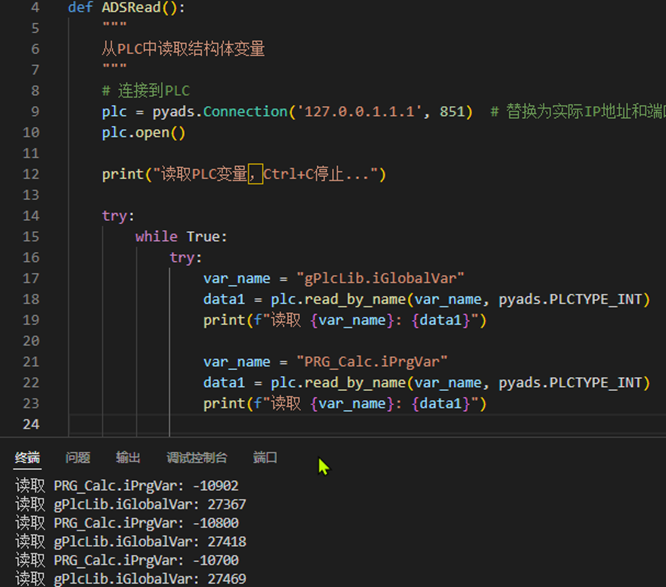The image size is (666, 587).
Task: Click the "gPlcLib.iGlobalVar" string literal
Action: [x=372, y=278]
